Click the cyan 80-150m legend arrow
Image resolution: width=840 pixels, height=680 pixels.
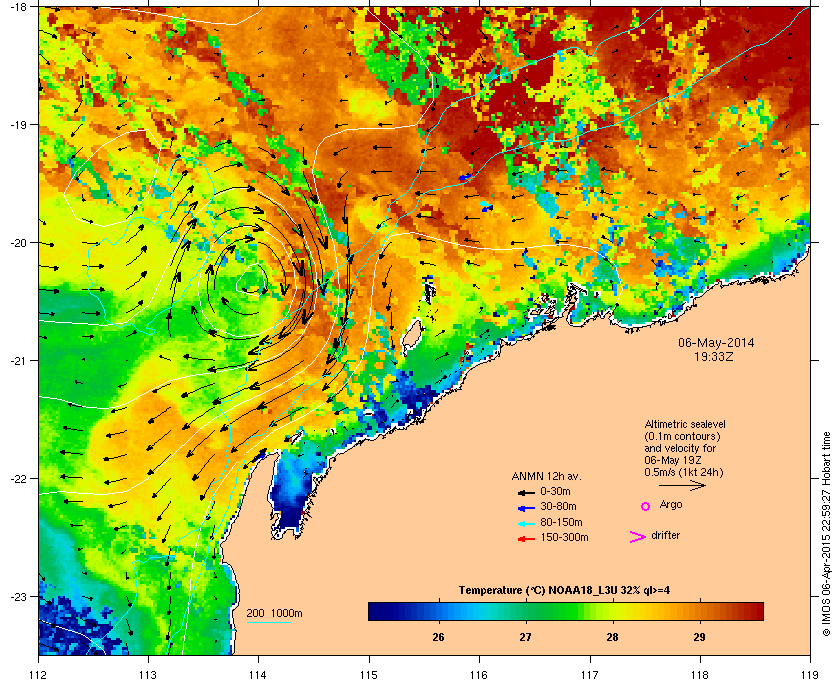(526, 523)
